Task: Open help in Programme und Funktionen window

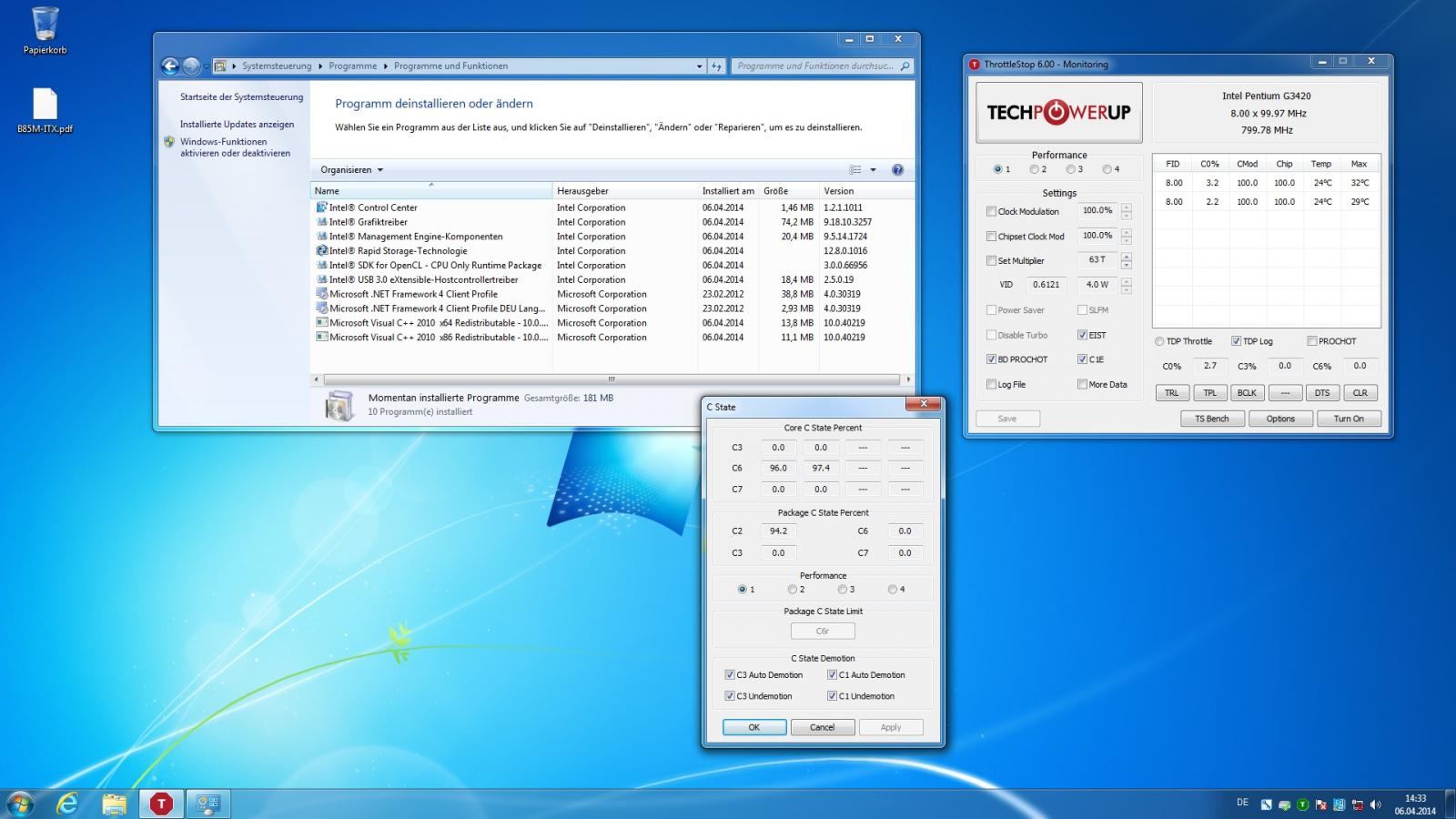Action: pos(897,170)
